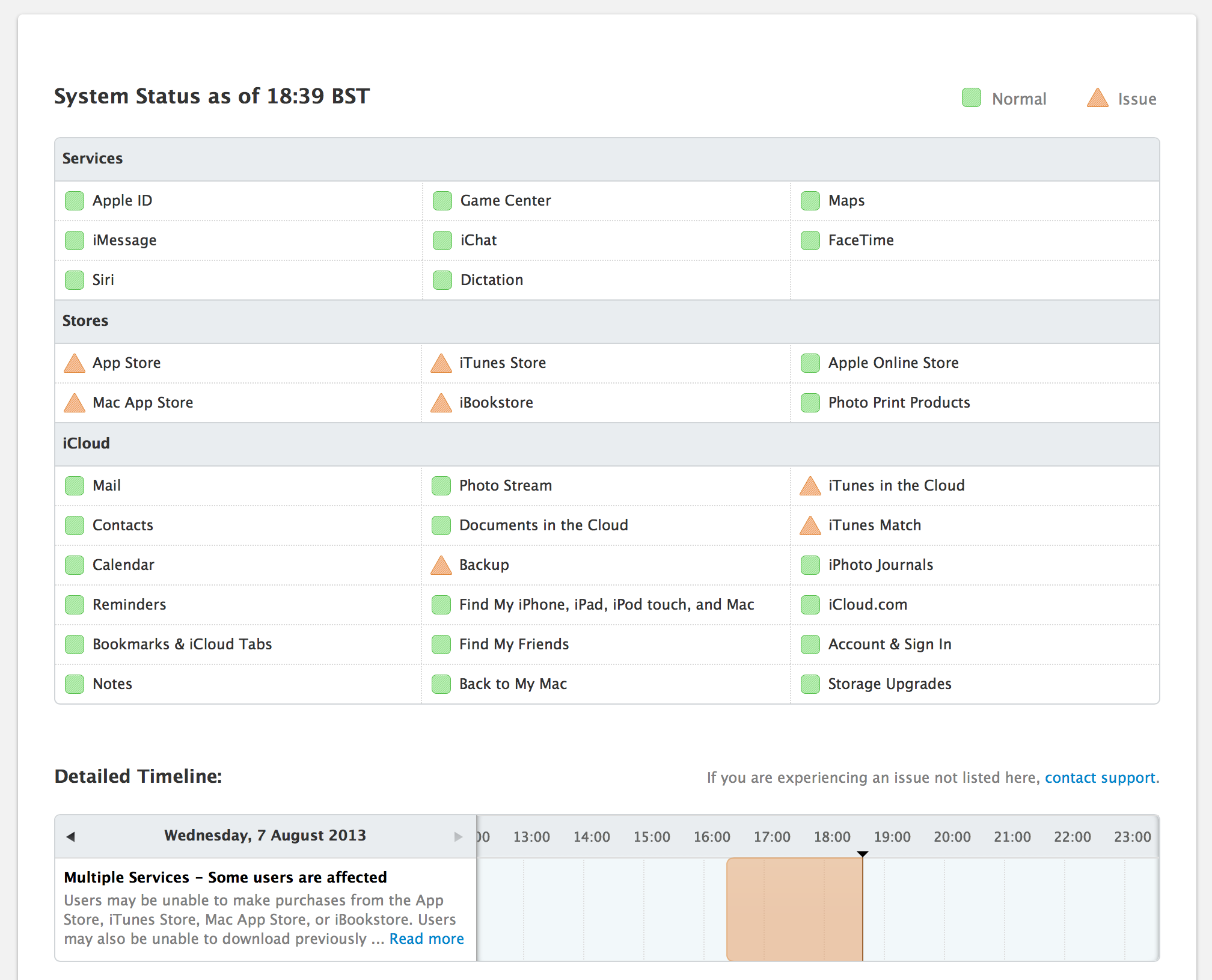
Task: Click the System Status as of 18:39 heading
Action: (x=212, y=96)
